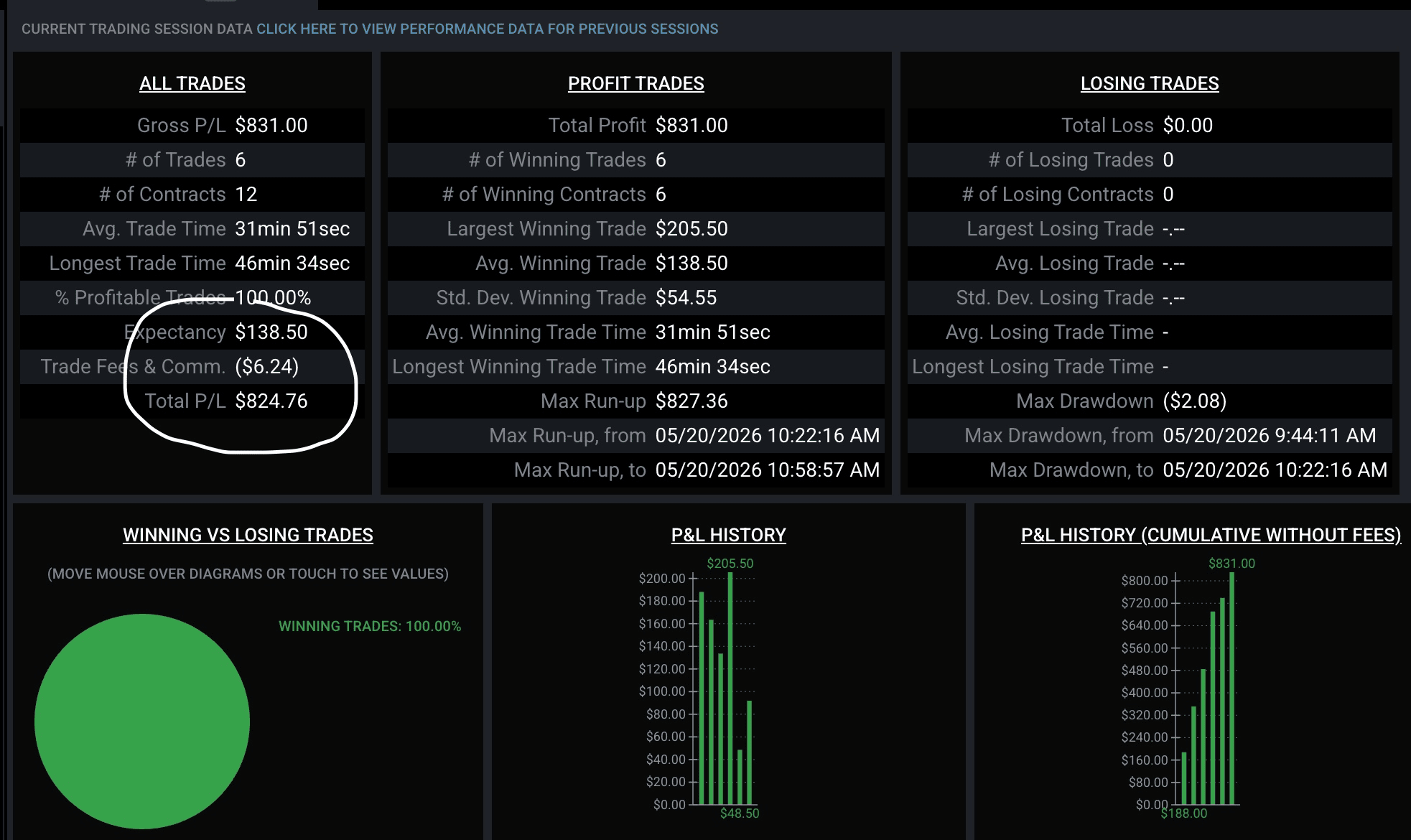This screenshot has height=840, width=1411.
Task: Click the ALL TRADES heading
Action: [x=192, y=83]
